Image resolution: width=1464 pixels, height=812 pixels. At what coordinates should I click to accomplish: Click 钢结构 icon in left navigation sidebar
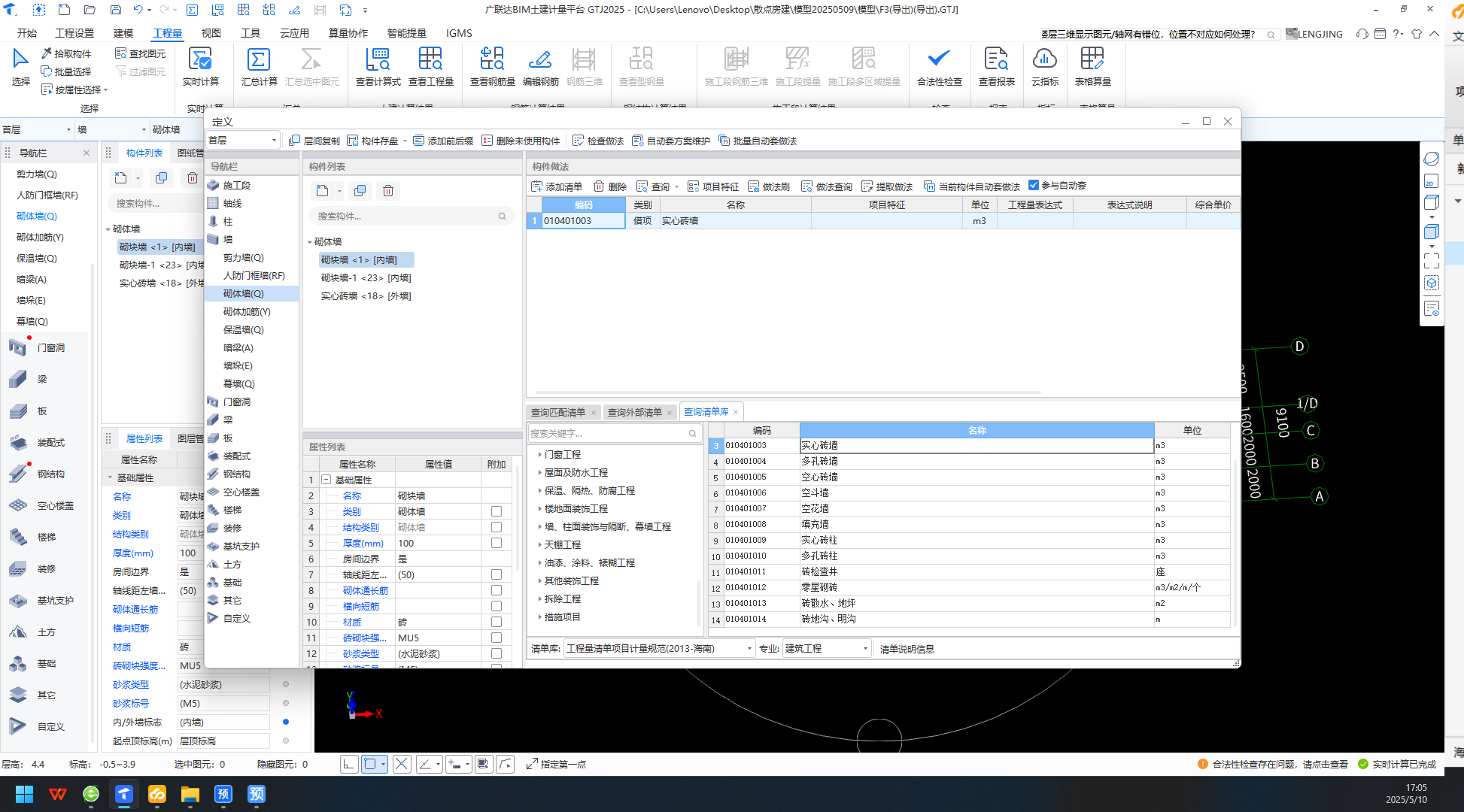click(x=17, y=474)
